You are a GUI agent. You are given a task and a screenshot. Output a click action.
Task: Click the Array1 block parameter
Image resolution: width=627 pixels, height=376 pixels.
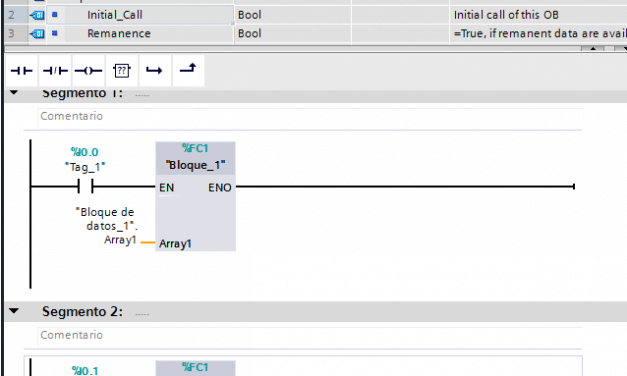[x=175, y=244]
